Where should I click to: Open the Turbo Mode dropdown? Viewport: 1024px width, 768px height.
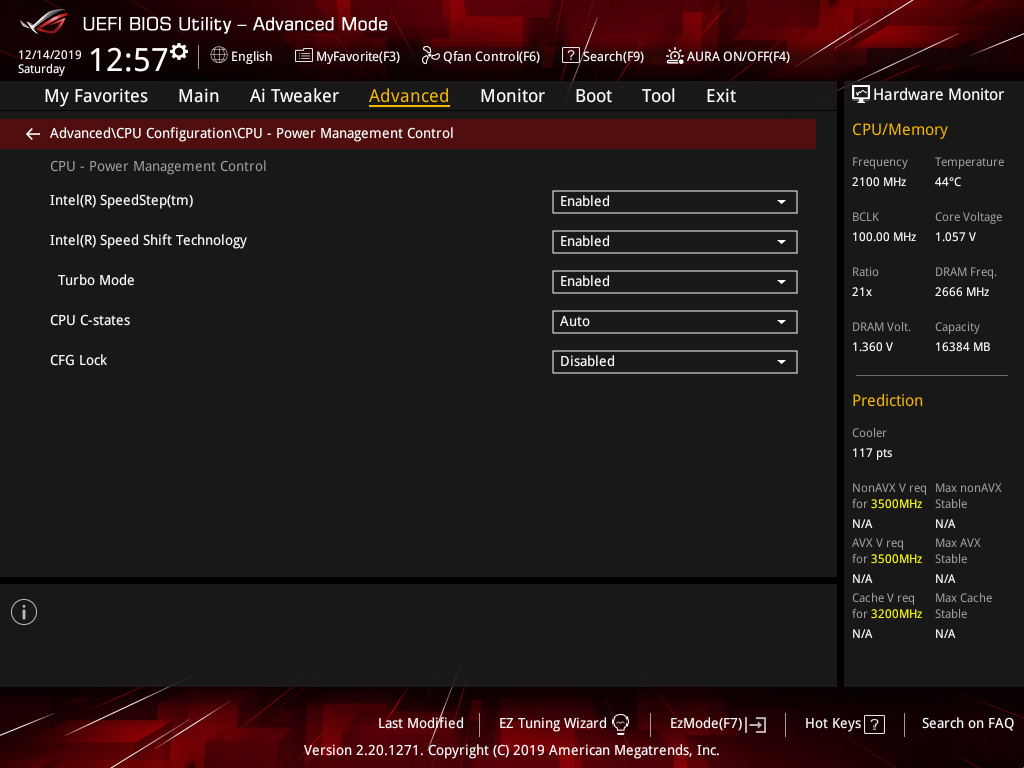675,281
